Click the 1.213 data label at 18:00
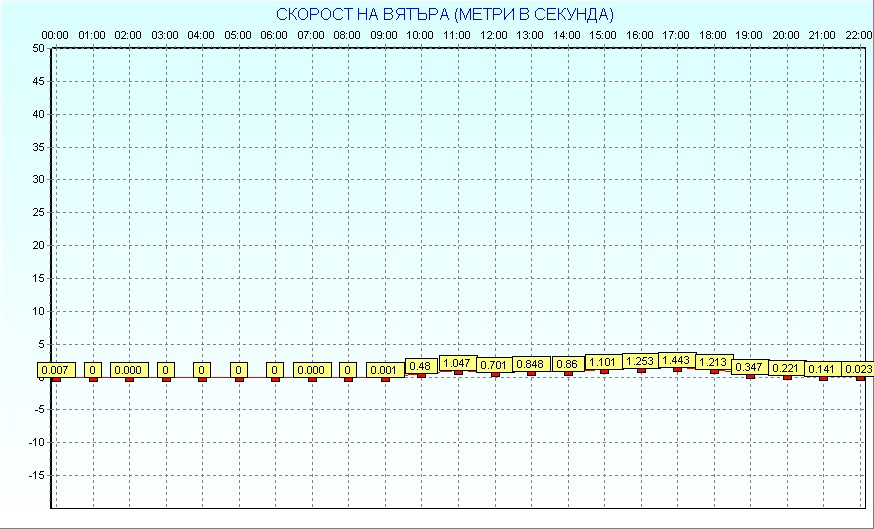Viewport: 874px width, 529px height. pos(713,362)
